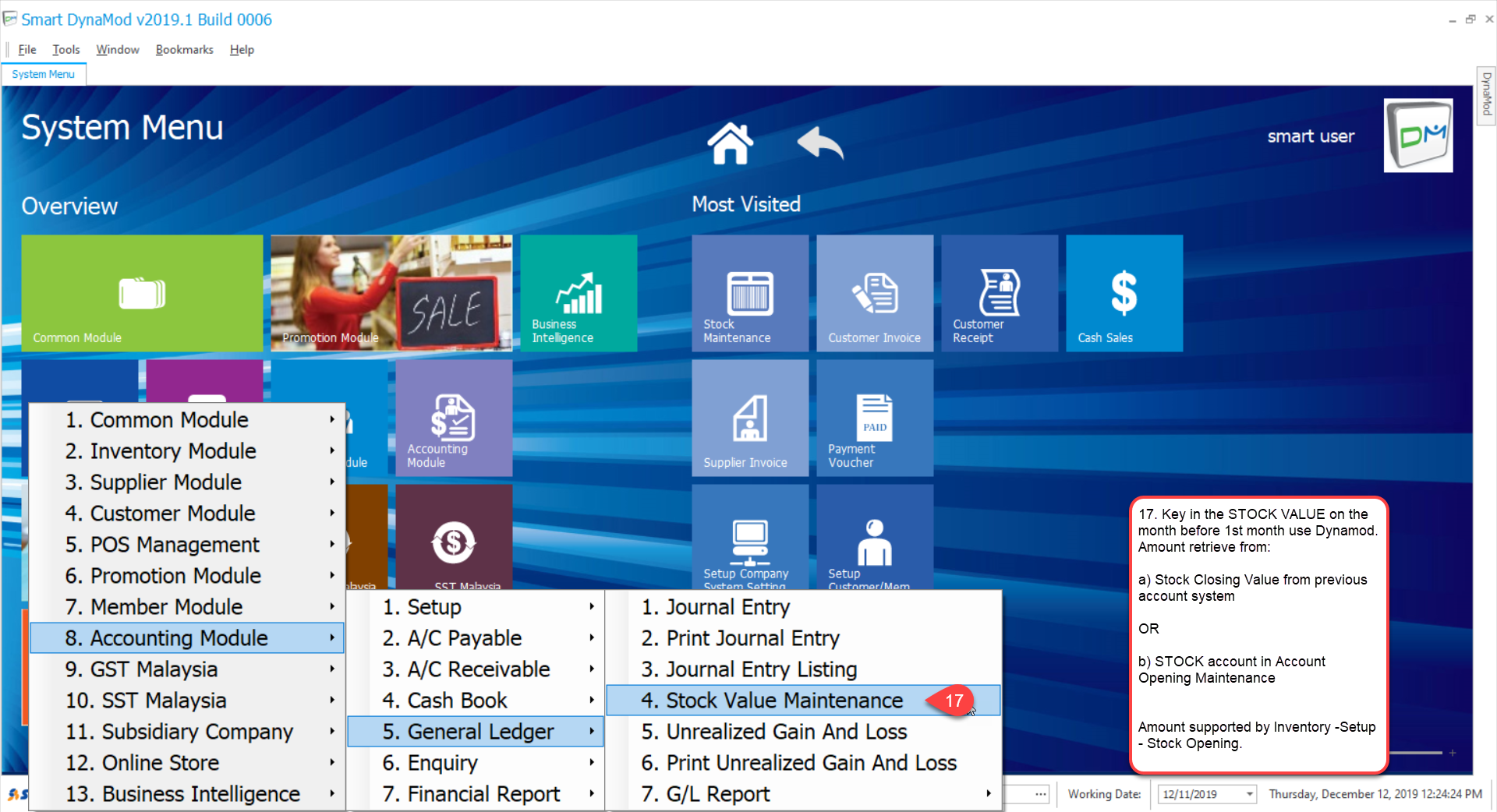Select 3. Supplier Module menu entry

(x=187, y=482)
